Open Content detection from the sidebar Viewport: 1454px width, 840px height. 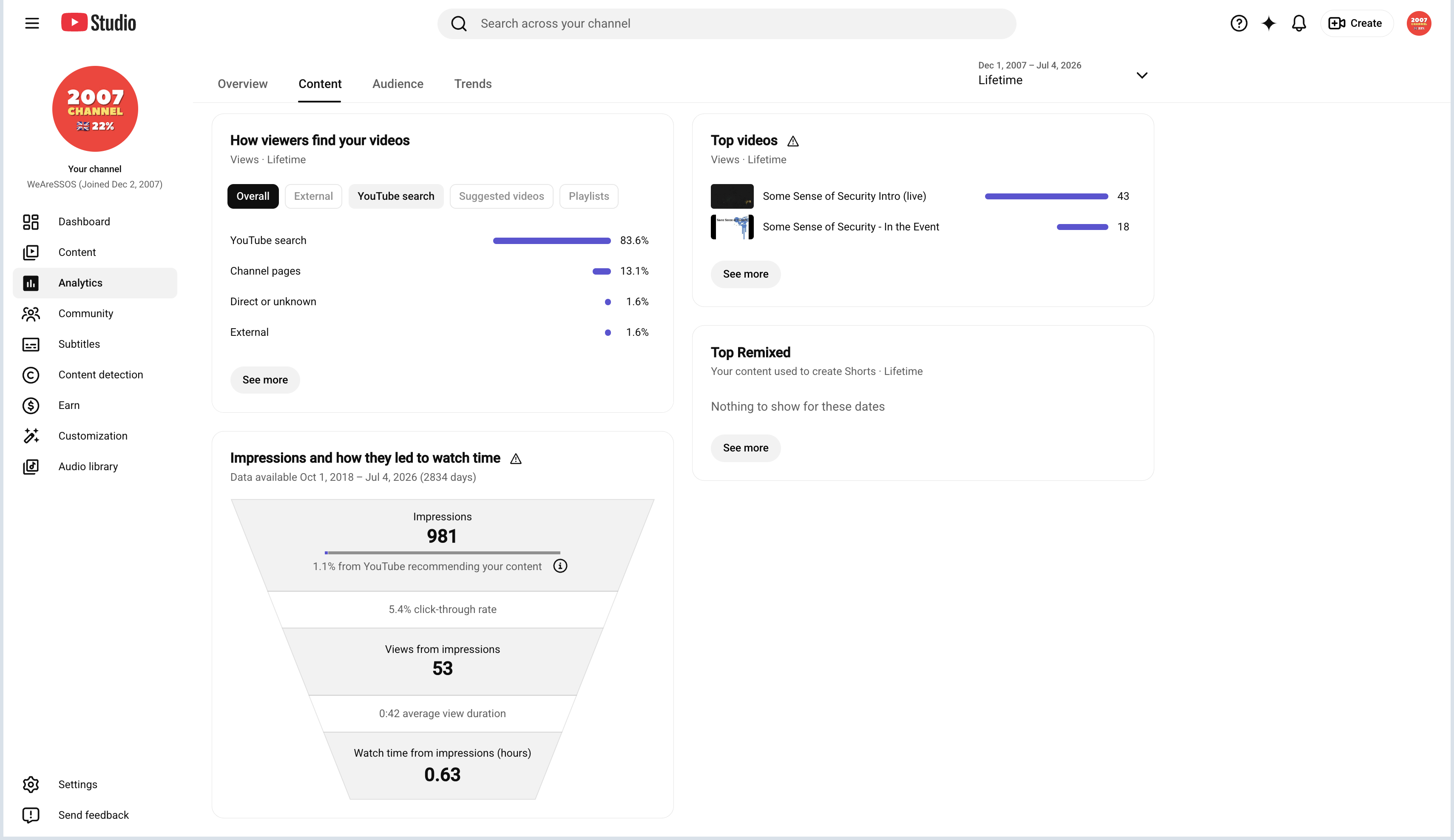(95, 375)
